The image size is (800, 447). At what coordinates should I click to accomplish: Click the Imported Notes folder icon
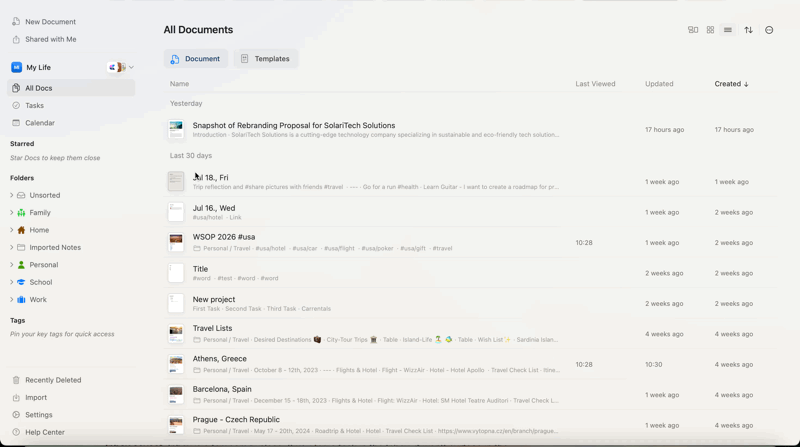(x=21, y=247)
